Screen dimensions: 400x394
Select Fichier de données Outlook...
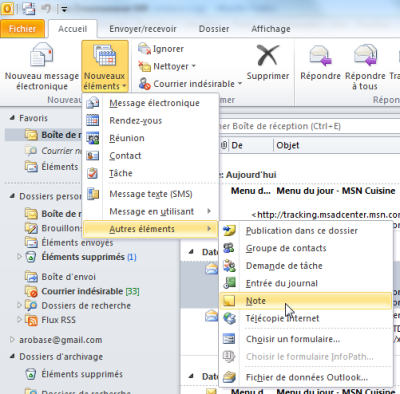tap(307, 377)
